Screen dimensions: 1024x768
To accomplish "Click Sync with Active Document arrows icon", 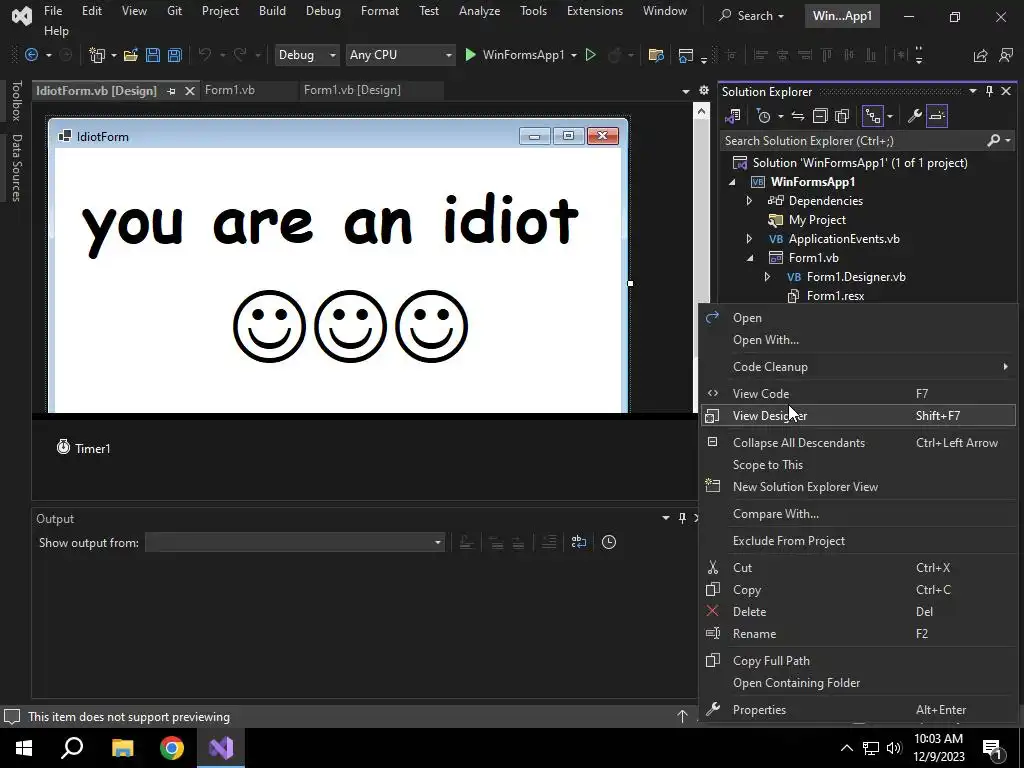I will click(798, 116).
